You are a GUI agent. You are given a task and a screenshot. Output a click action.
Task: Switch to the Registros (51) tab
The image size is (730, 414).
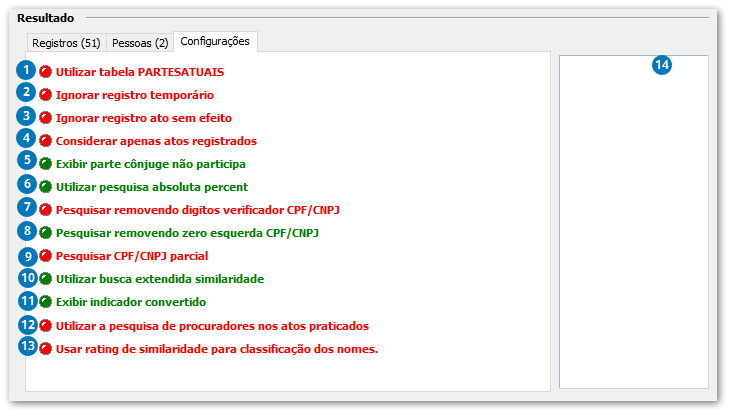click(67, 43)
